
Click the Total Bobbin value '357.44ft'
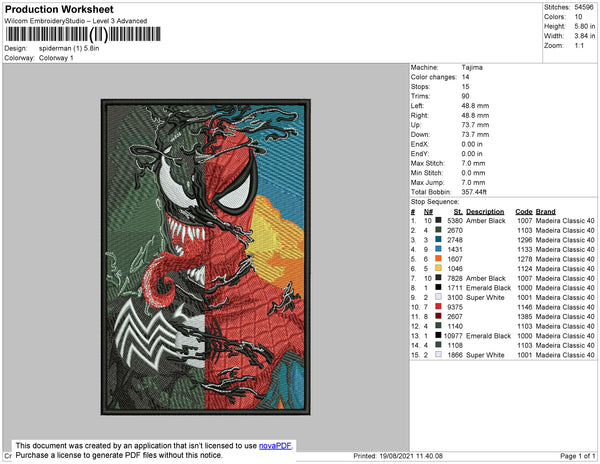tap(474, 192)
